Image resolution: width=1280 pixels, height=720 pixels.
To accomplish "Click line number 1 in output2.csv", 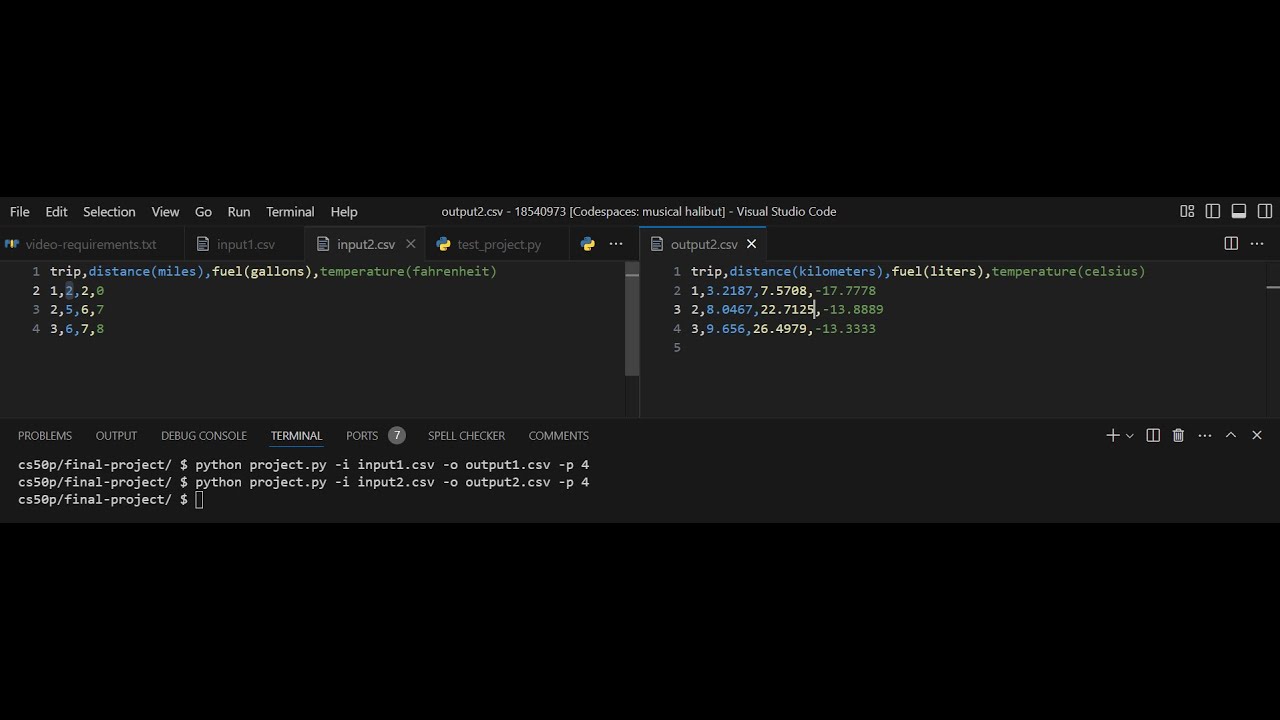I will click(x=677, y=271).
